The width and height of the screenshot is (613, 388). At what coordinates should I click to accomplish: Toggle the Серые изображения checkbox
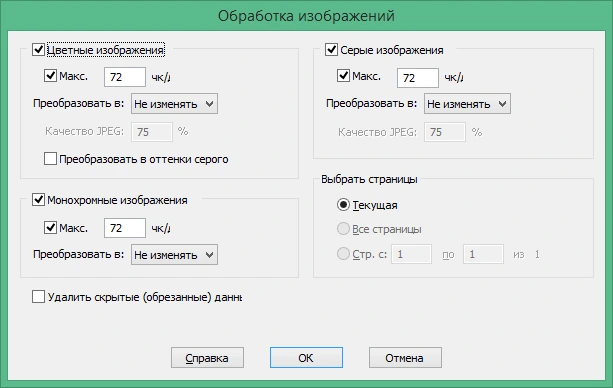click(x=331, y=50)
